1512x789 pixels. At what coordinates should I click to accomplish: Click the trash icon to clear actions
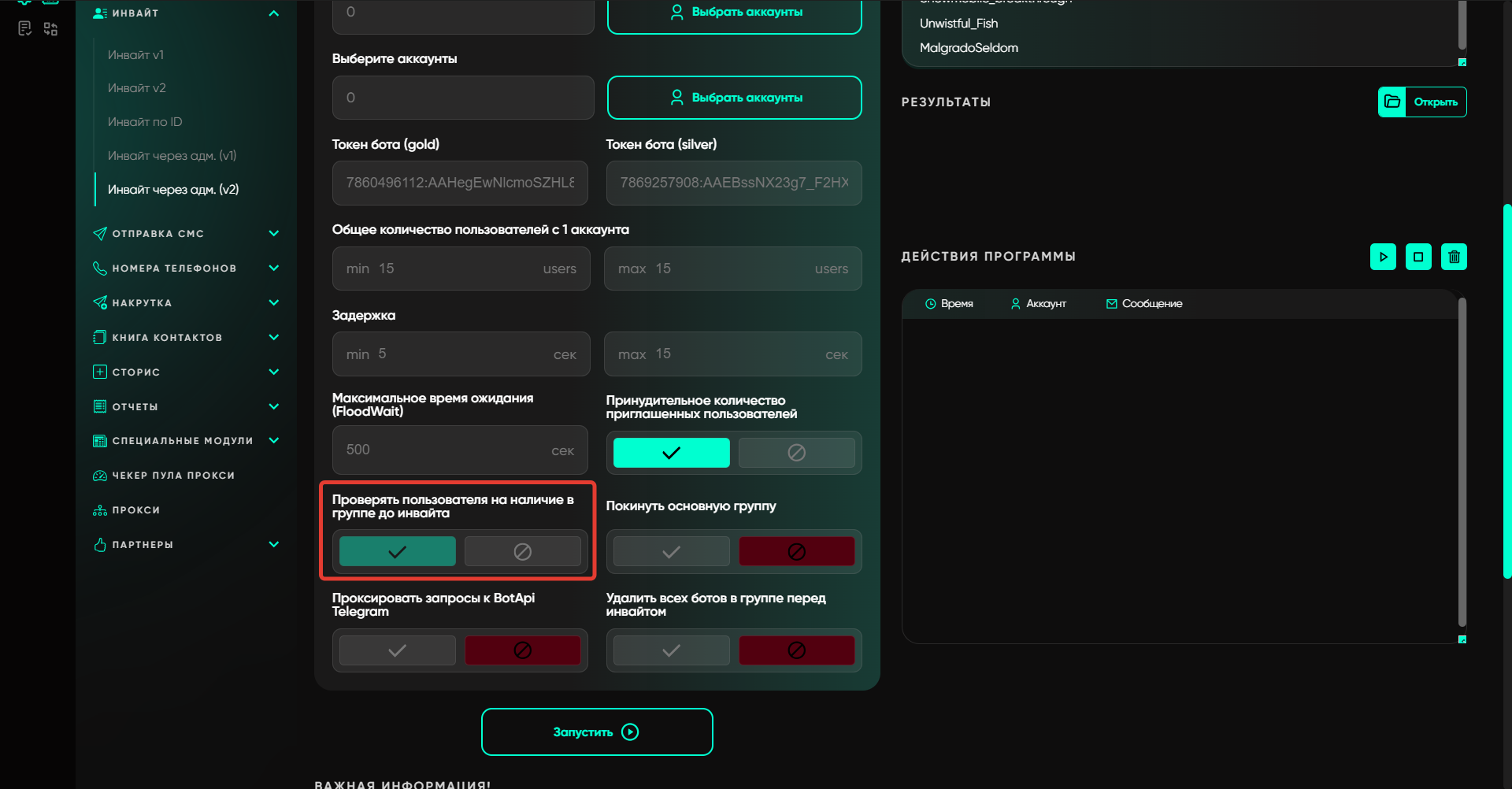(1454, 257)
